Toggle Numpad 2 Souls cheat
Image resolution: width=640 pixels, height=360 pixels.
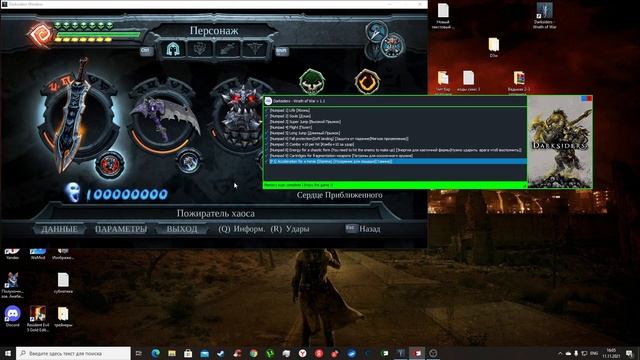[290, 116]
